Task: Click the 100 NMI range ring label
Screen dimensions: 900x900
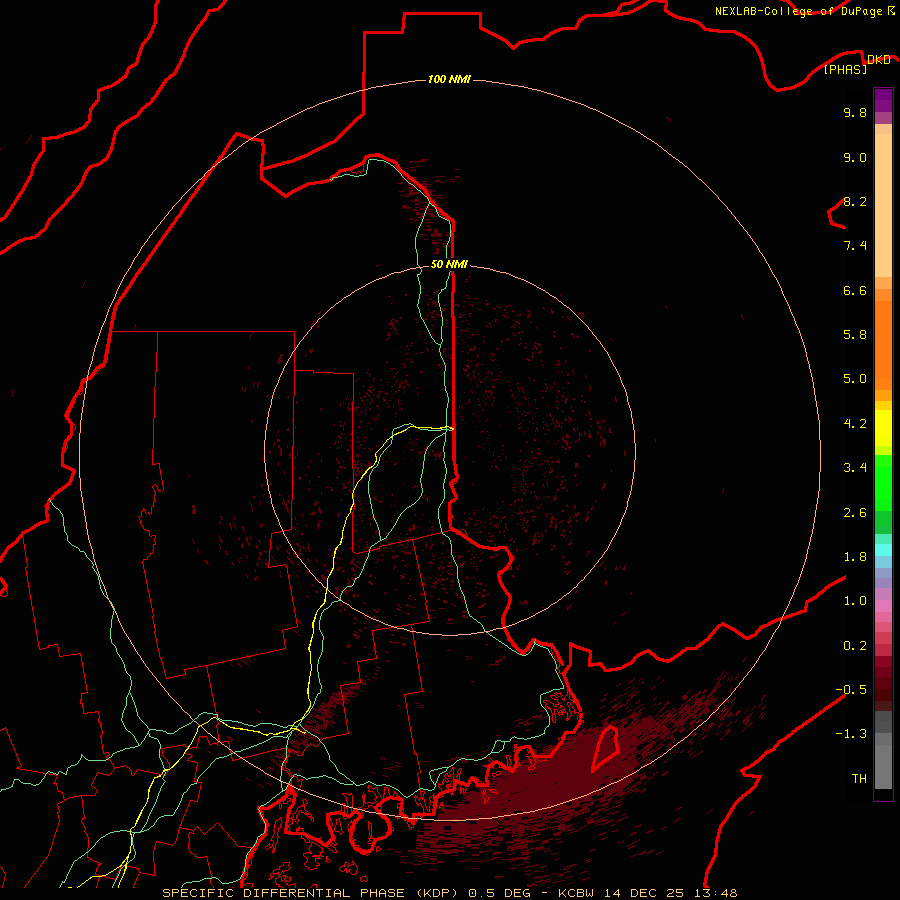Action: (449, 79)
